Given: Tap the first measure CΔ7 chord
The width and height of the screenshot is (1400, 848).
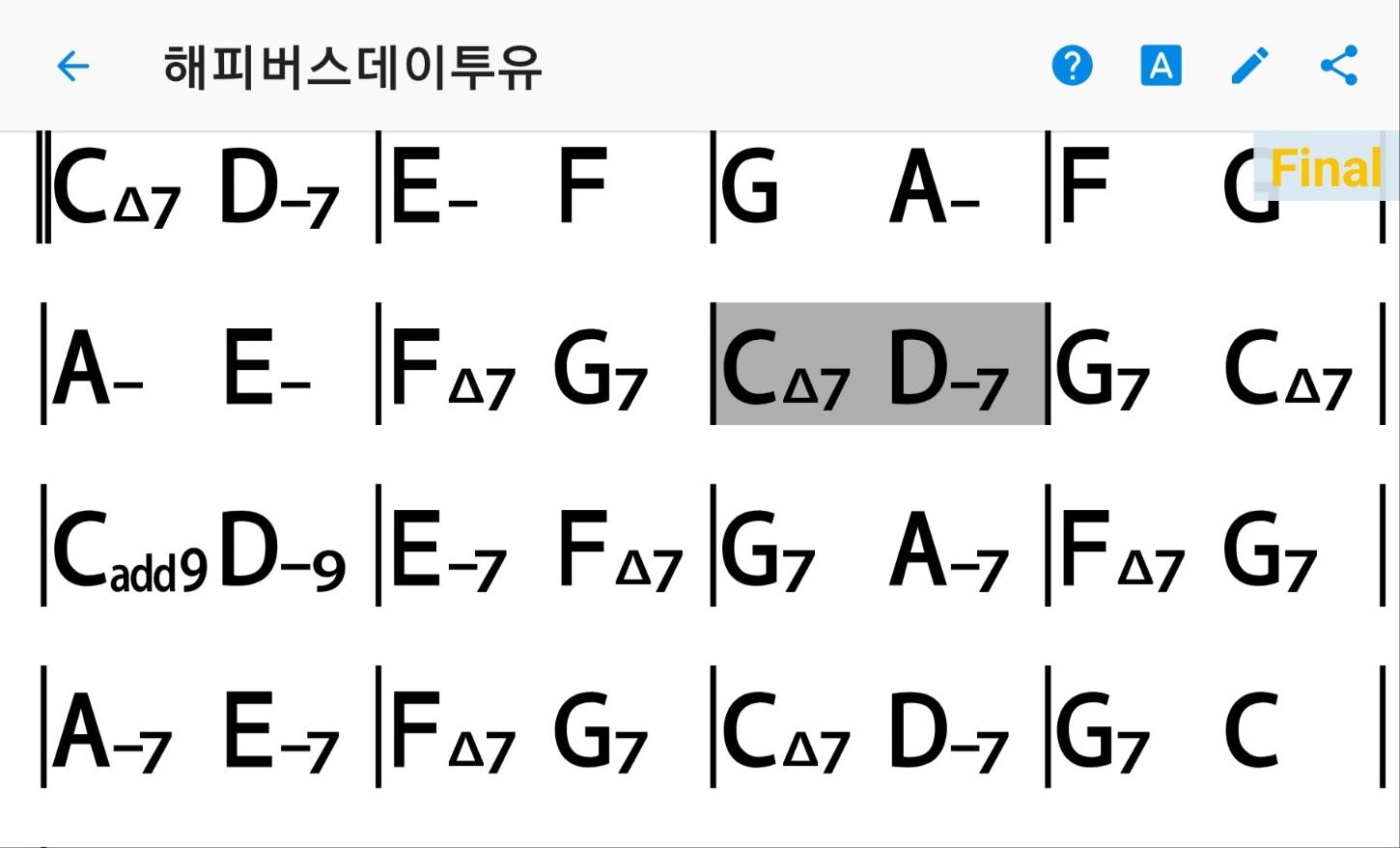Looking at the screenshot, I should pos(117,186).
